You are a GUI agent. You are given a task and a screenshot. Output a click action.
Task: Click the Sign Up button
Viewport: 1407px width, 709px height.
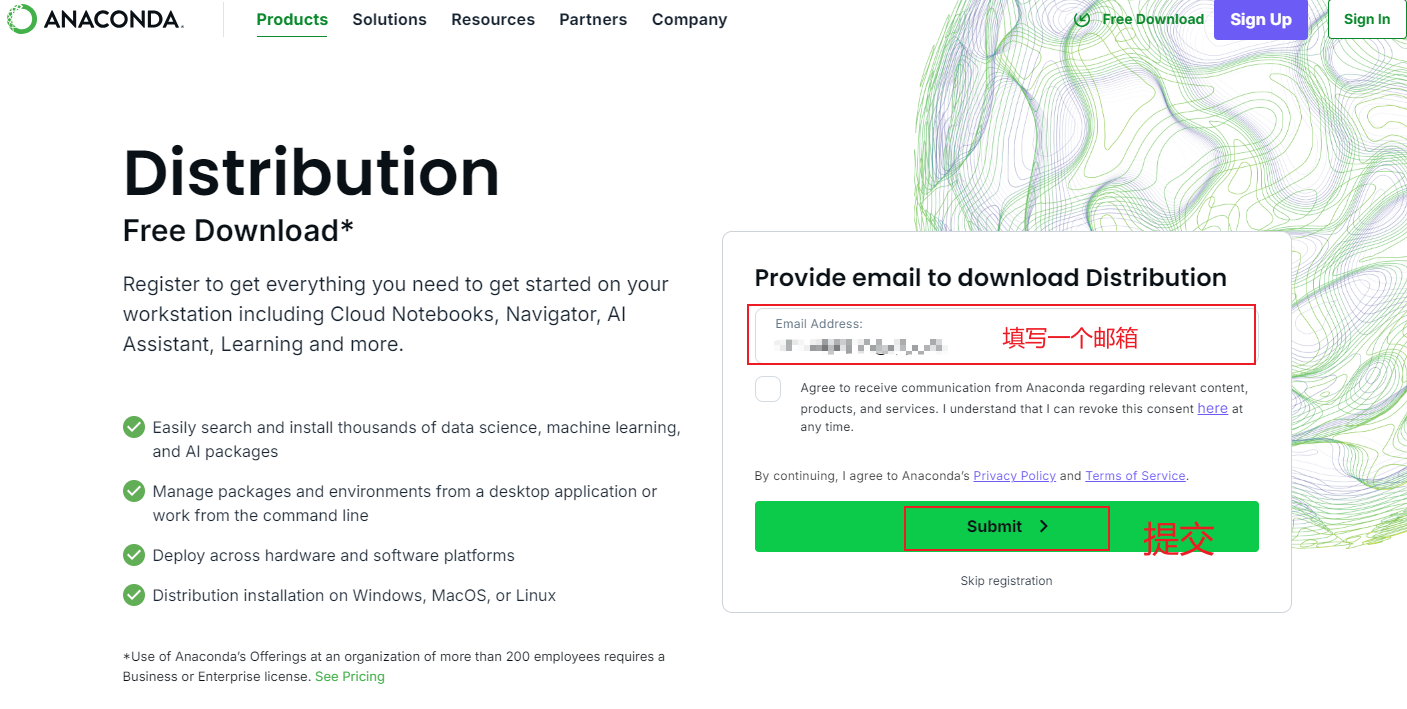[1261, 19]
